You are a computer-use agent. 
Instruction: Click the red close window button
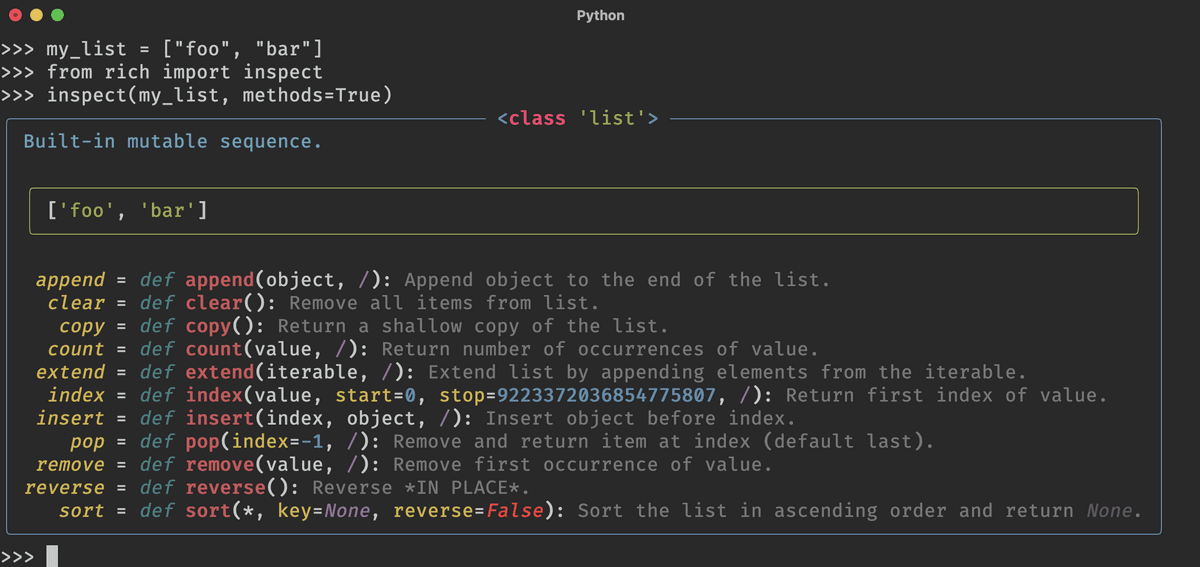click(x=15, y=15)
